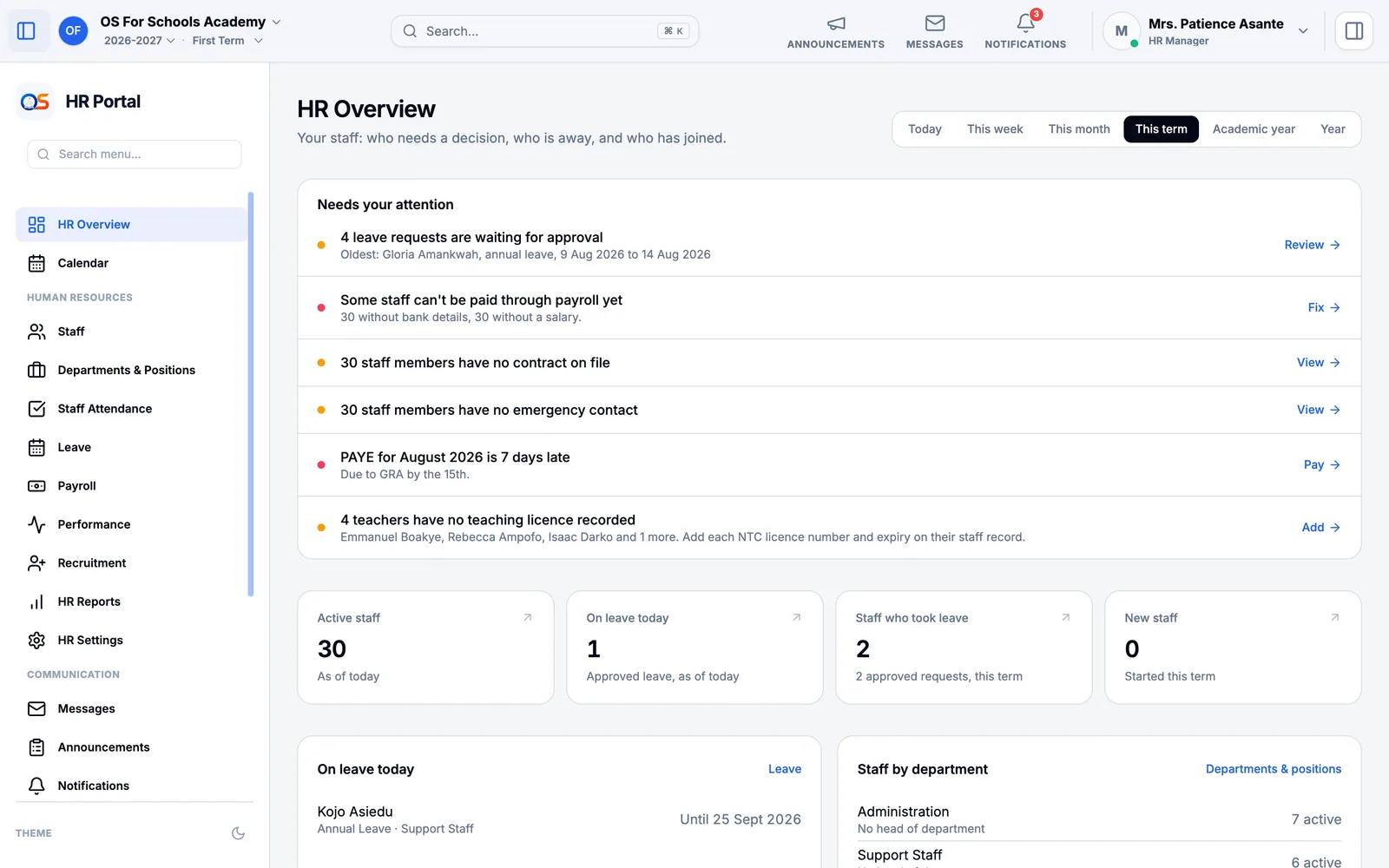Open Notifications in sidebar Communication section
Screen dimensions: 1389x868
[x=132, y=786]
